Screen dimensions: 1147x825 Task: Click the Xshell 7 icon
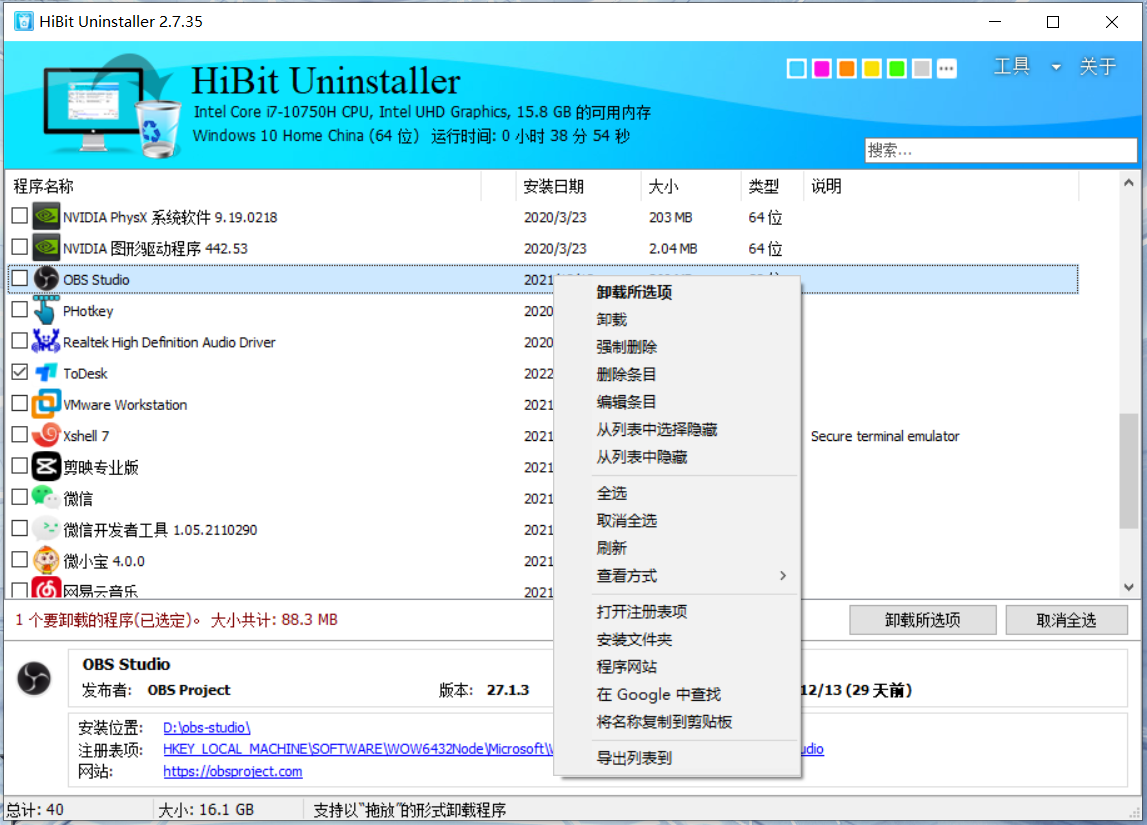(46, 435)
